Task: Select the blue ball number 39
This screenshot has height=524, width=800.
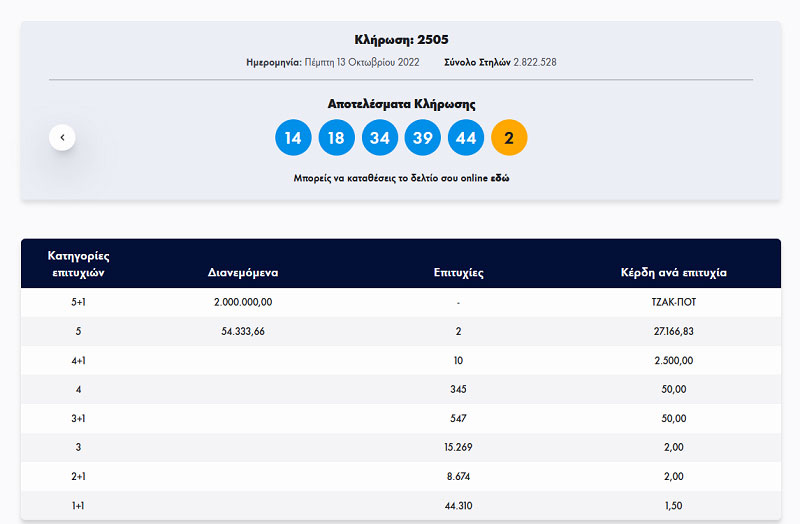Action: click(422, 138)
